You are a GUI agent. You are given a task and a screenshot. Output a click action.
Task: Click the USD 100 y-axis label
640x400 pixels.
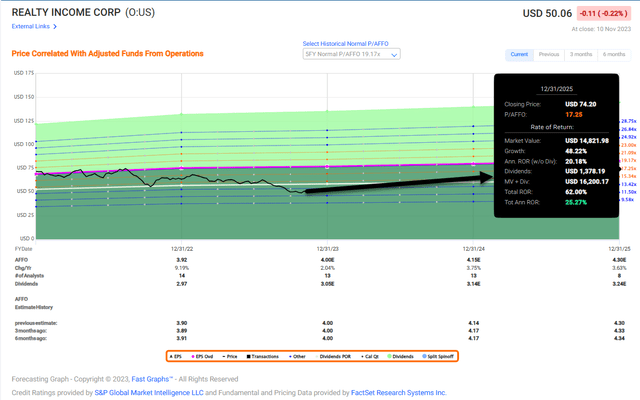point(24,144)
